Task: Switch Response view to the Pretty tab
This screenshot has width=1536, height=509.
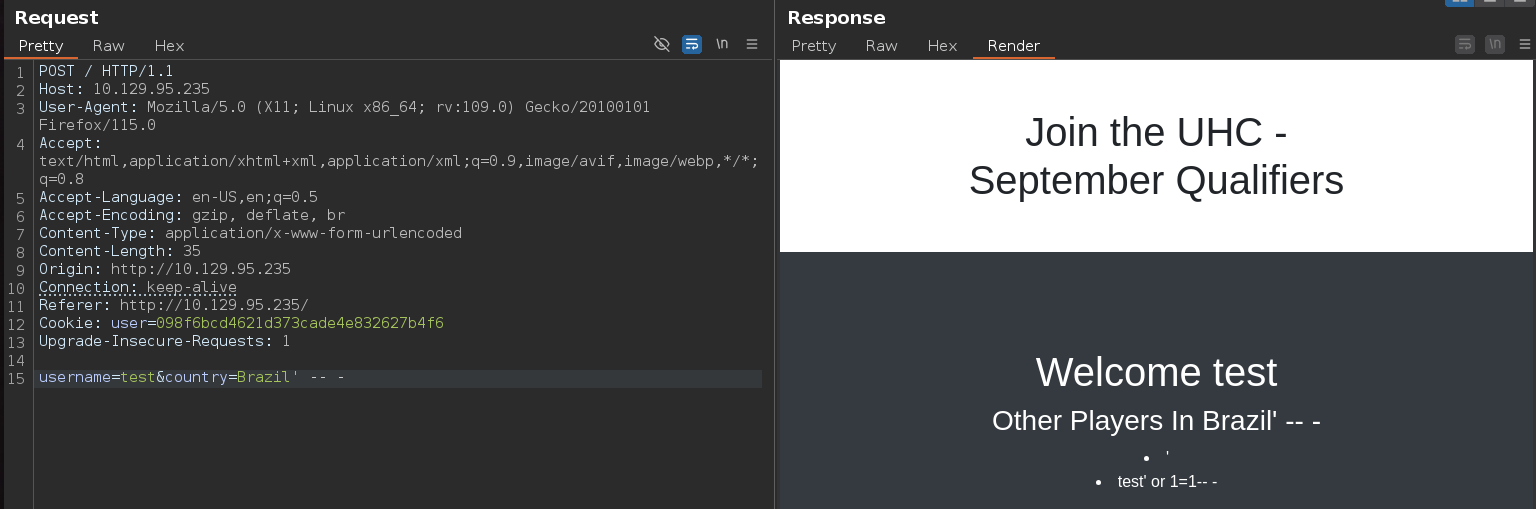Action: coord(813,45)
